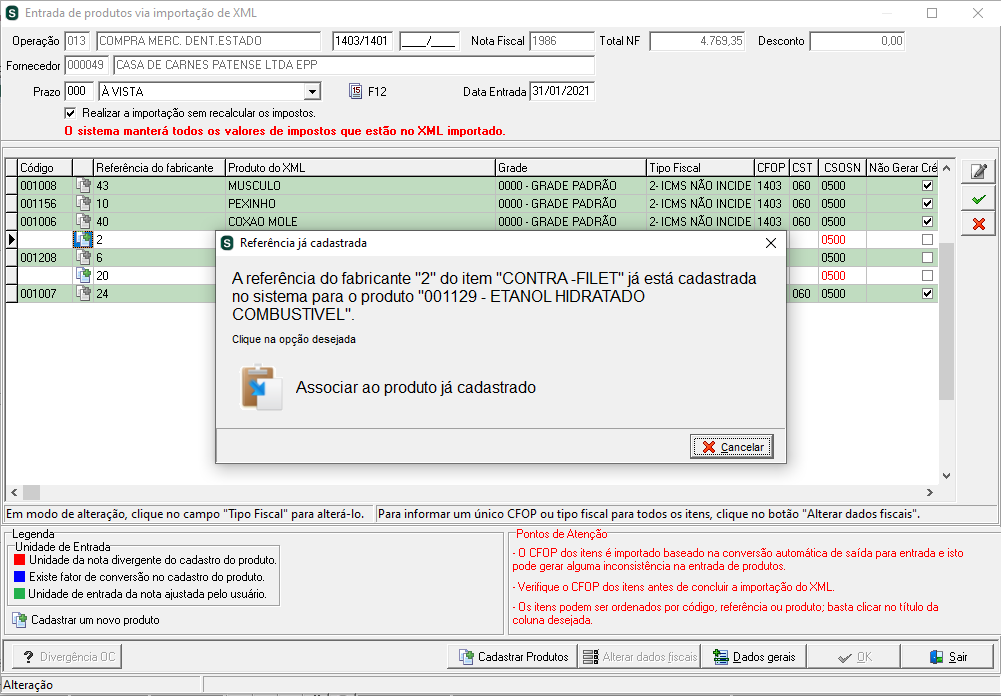
Task: Click the Cadastrar um novo produto legend icon
Action: (x=20, y=620)
